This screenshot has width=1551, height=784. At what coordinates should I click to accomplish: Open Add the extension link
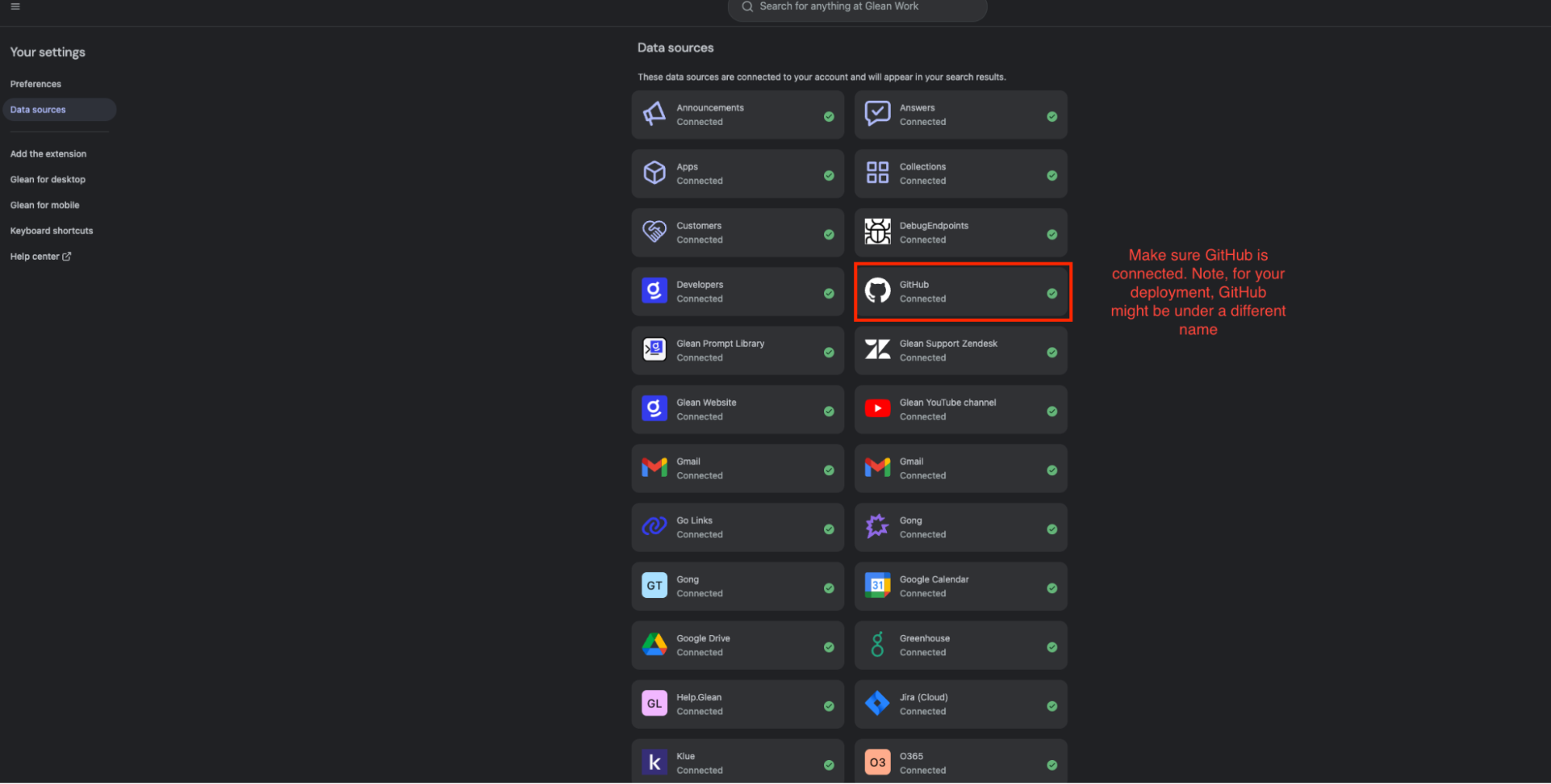click(48, 154)
